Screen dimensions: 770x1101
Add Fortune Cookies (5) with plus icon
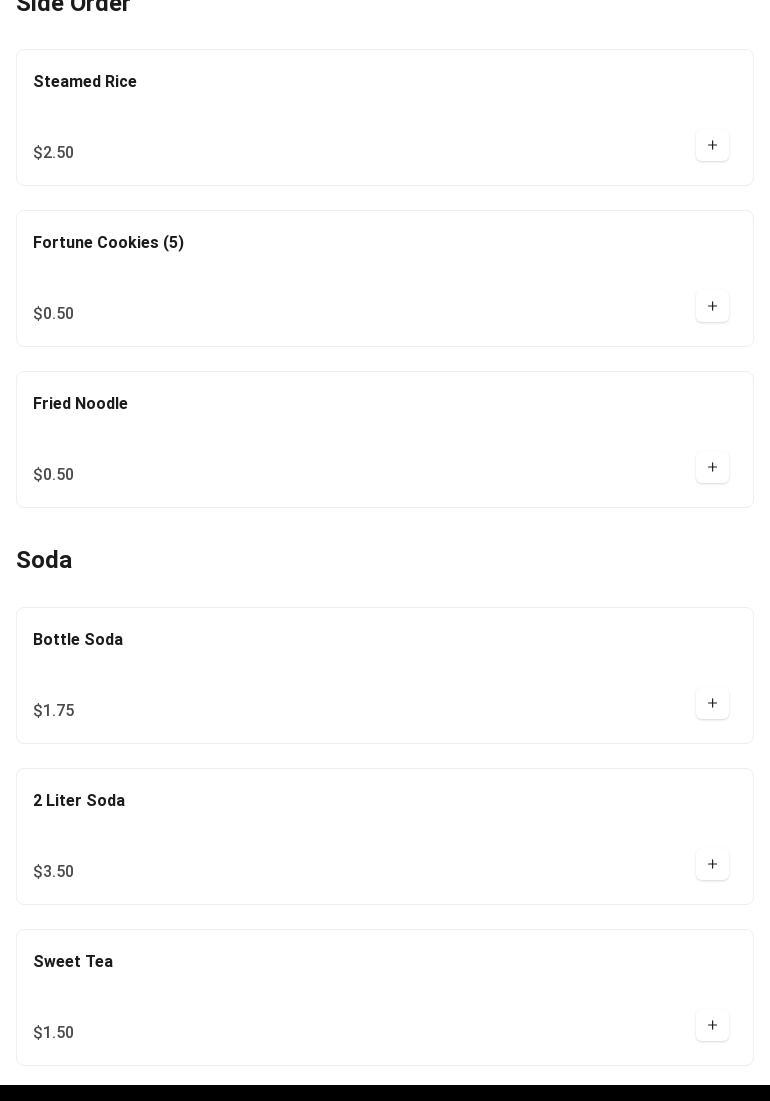pos(712,307)
